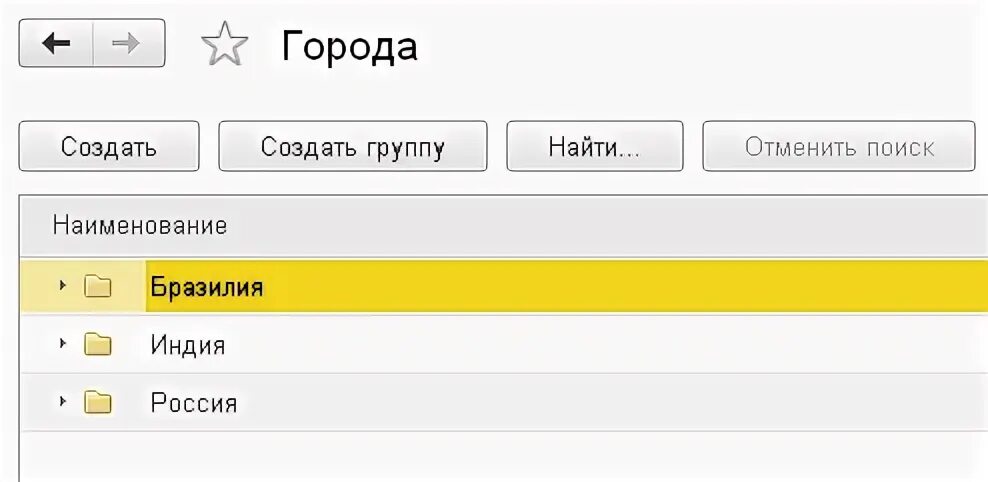Click the Индия folder icon
The height and width of the screenshot is (482, 988).
pos(98,345)
